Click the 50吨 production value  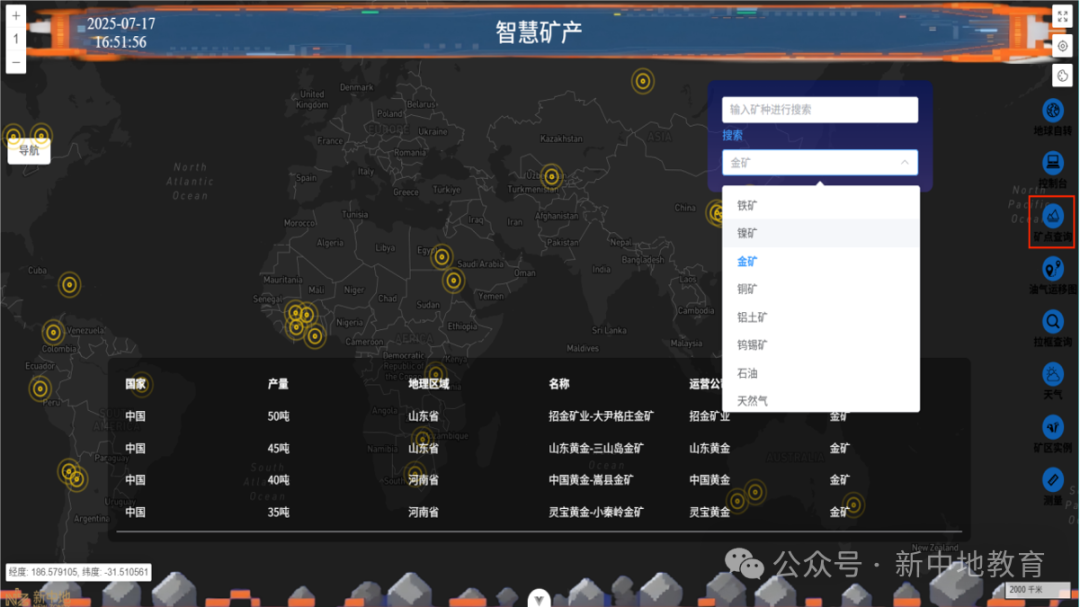(278, 416)
